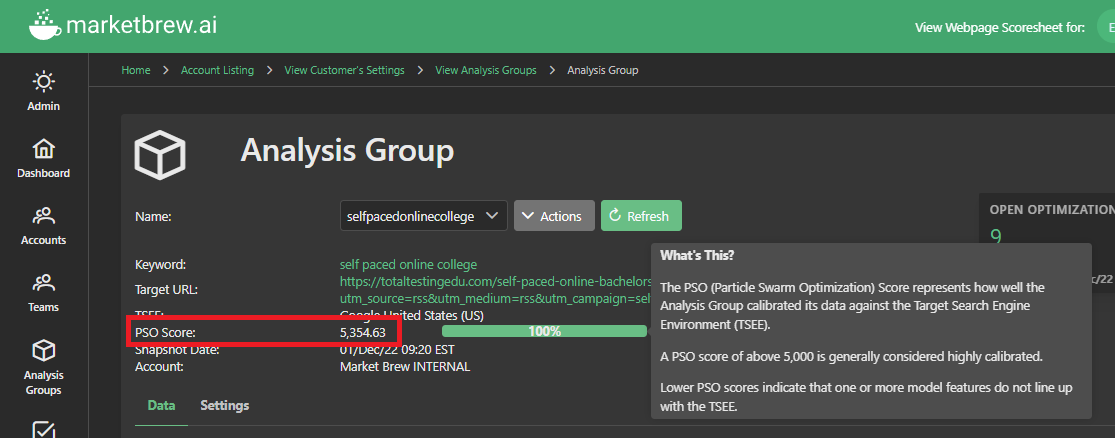Switch to the Data tab
1115x438 pixels.
click(162, 405)
